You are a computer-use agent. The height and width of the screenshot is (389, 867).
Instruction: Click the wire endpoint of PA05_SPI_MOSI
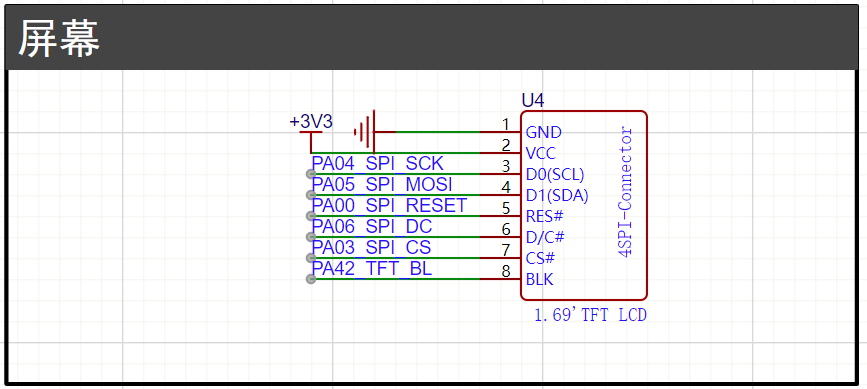click(311, 196)
